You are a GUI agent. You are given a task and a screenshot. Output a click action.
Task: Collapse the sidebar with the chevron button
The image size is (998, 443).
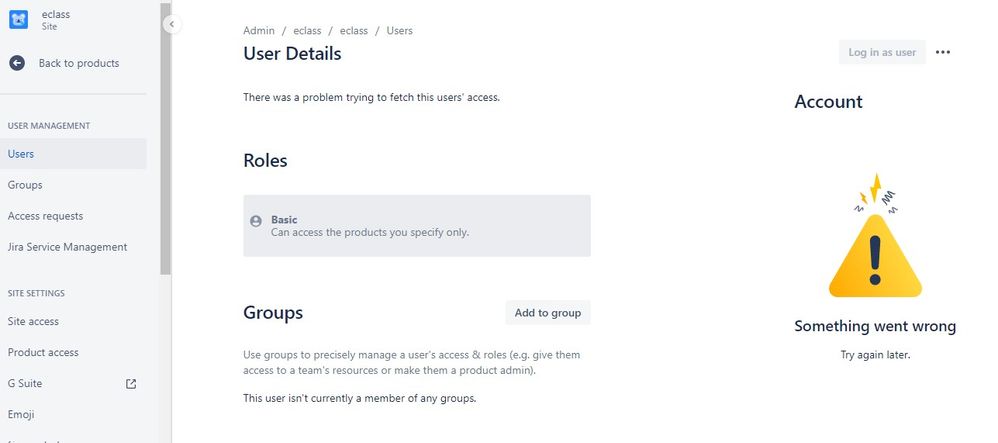[171, 24]
